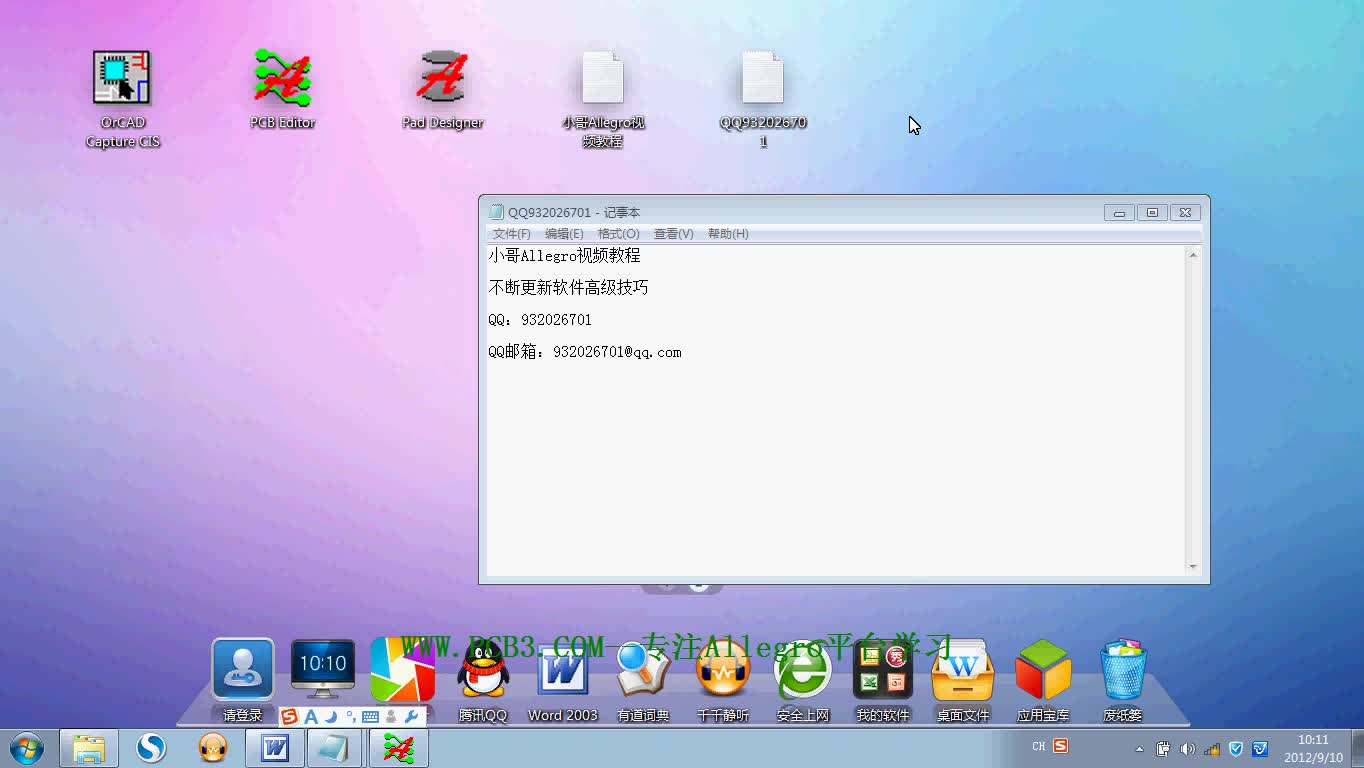The height and width of the screenshot is (768, 1364).
Task: Toggle the moon half-width mode on IME bar
Action: tap(330, 716)
